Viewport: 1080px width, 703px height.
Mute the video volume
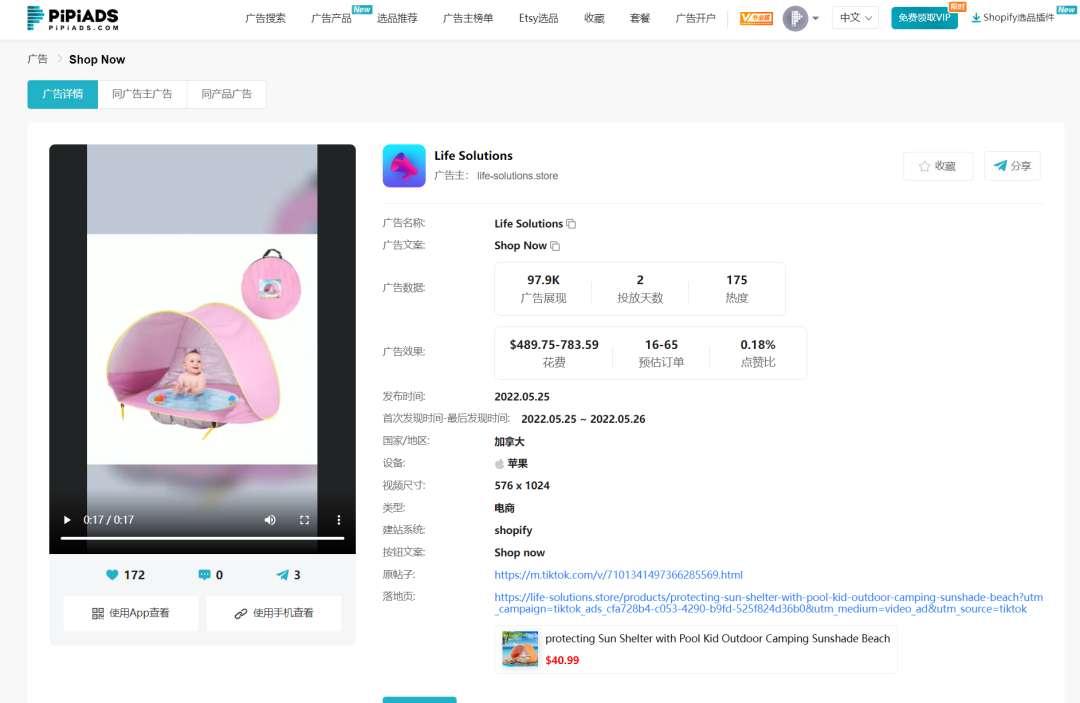[270, 520]
